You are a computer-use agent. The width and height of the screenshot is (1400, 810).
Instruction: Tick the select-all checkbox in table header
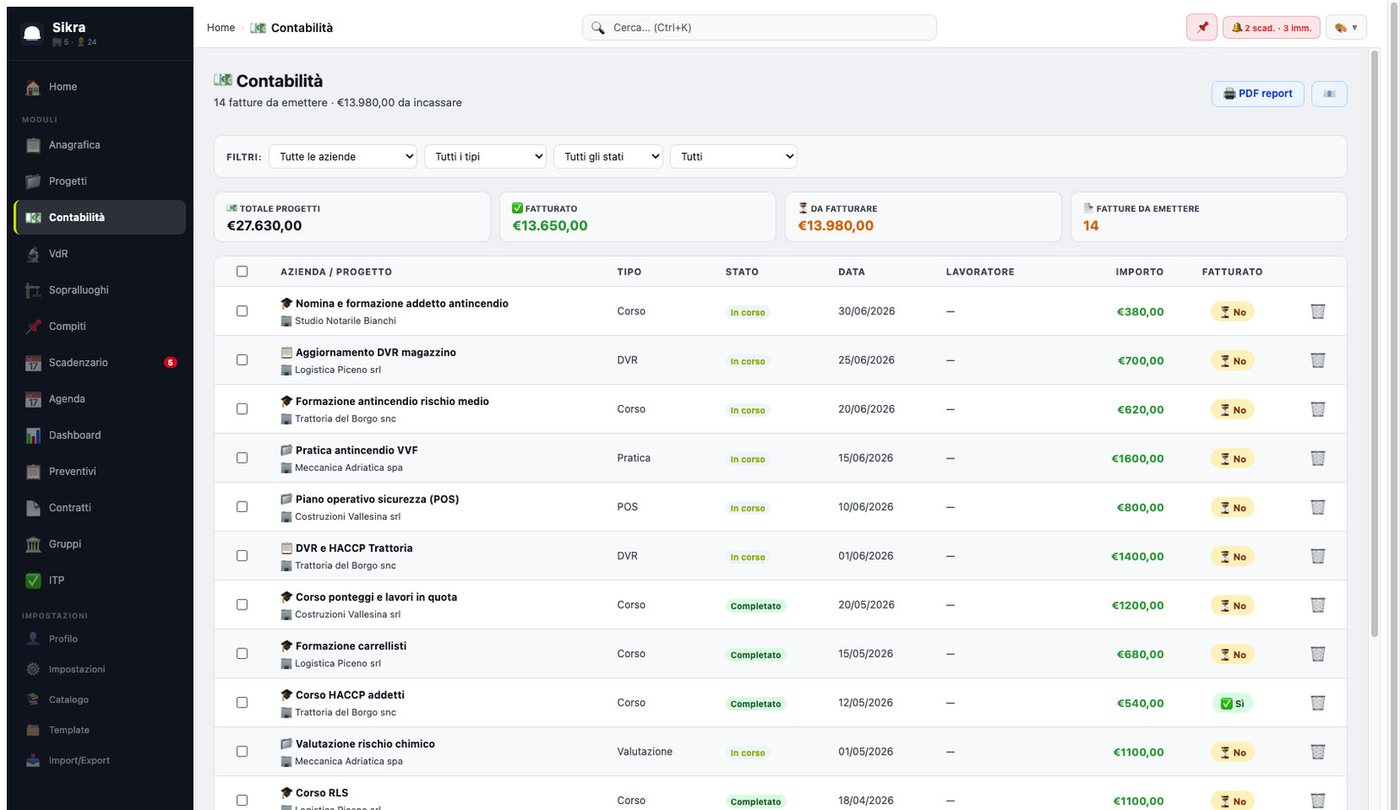242,271
